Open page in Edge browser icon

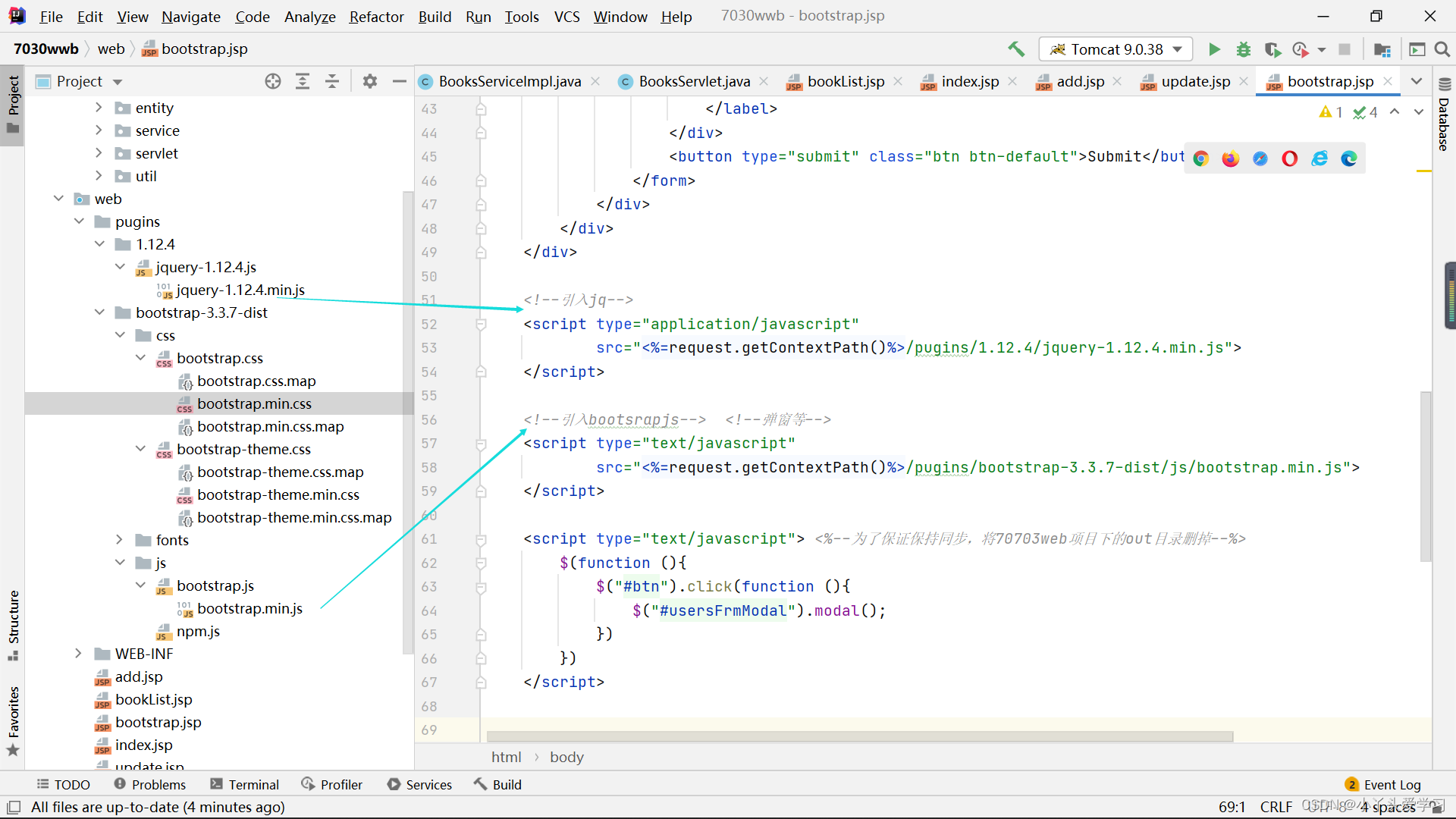click(x=1349, y=158)
